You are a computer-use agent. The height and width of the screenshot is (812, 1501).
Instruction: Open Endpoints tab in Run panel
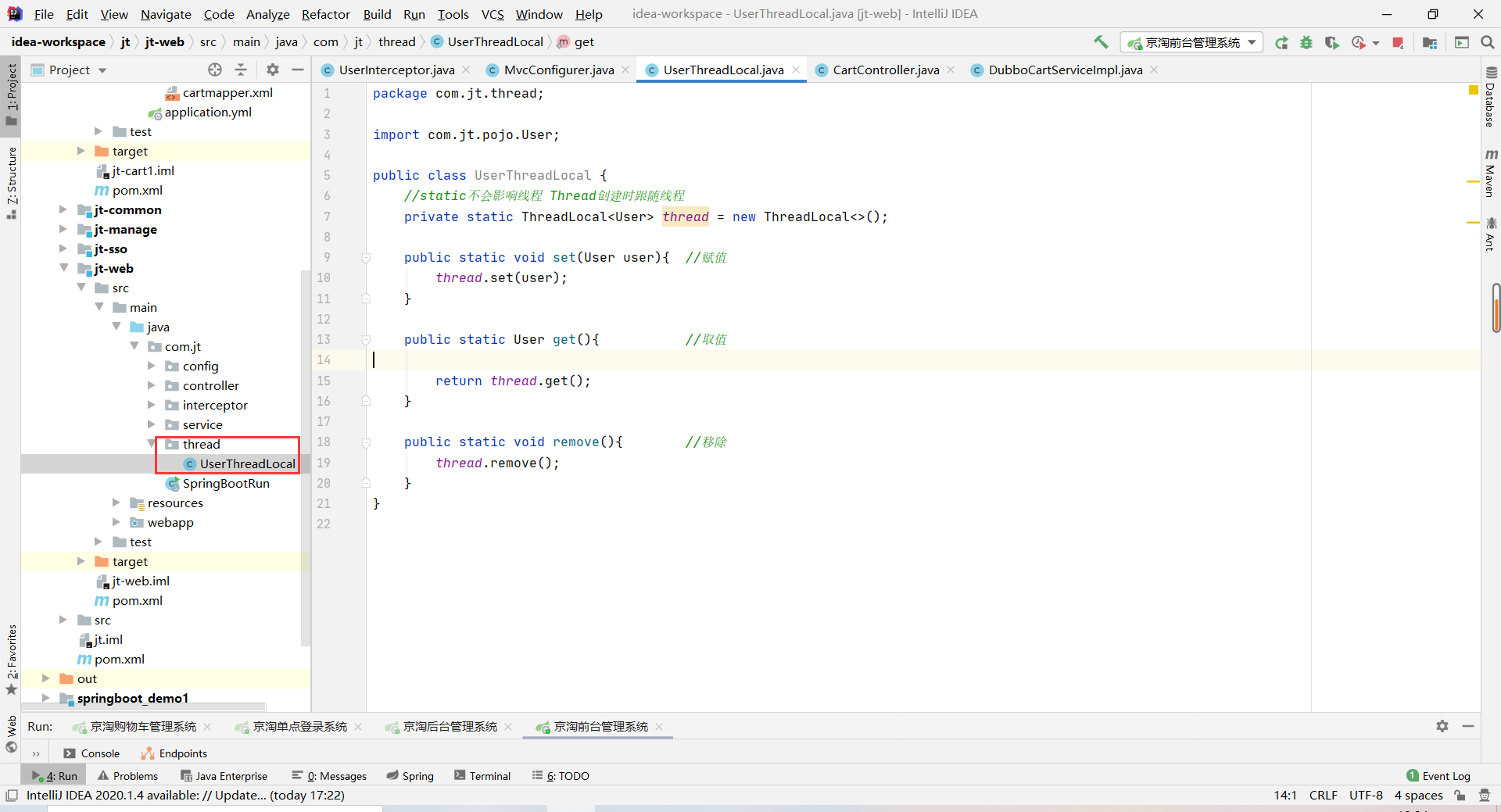(174, 753)
